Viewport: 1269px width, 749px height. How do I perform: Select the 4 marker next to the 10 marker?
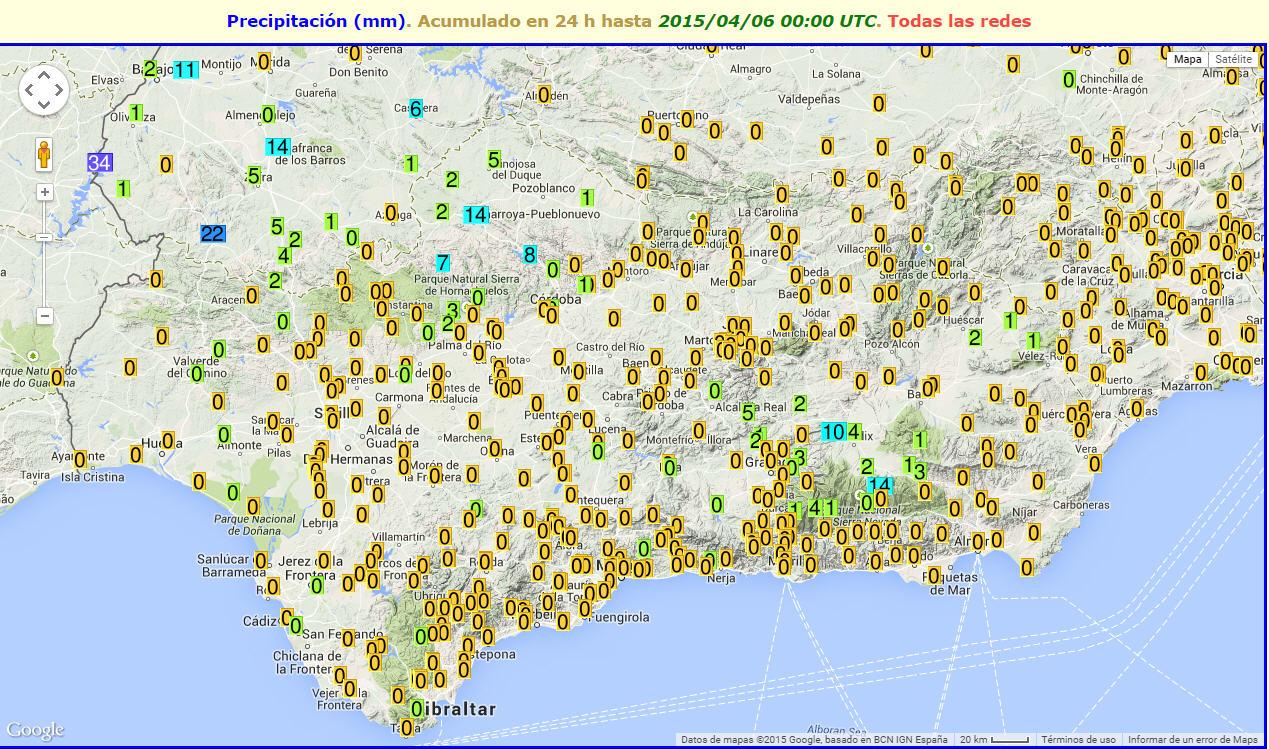[x=853, y=431]
